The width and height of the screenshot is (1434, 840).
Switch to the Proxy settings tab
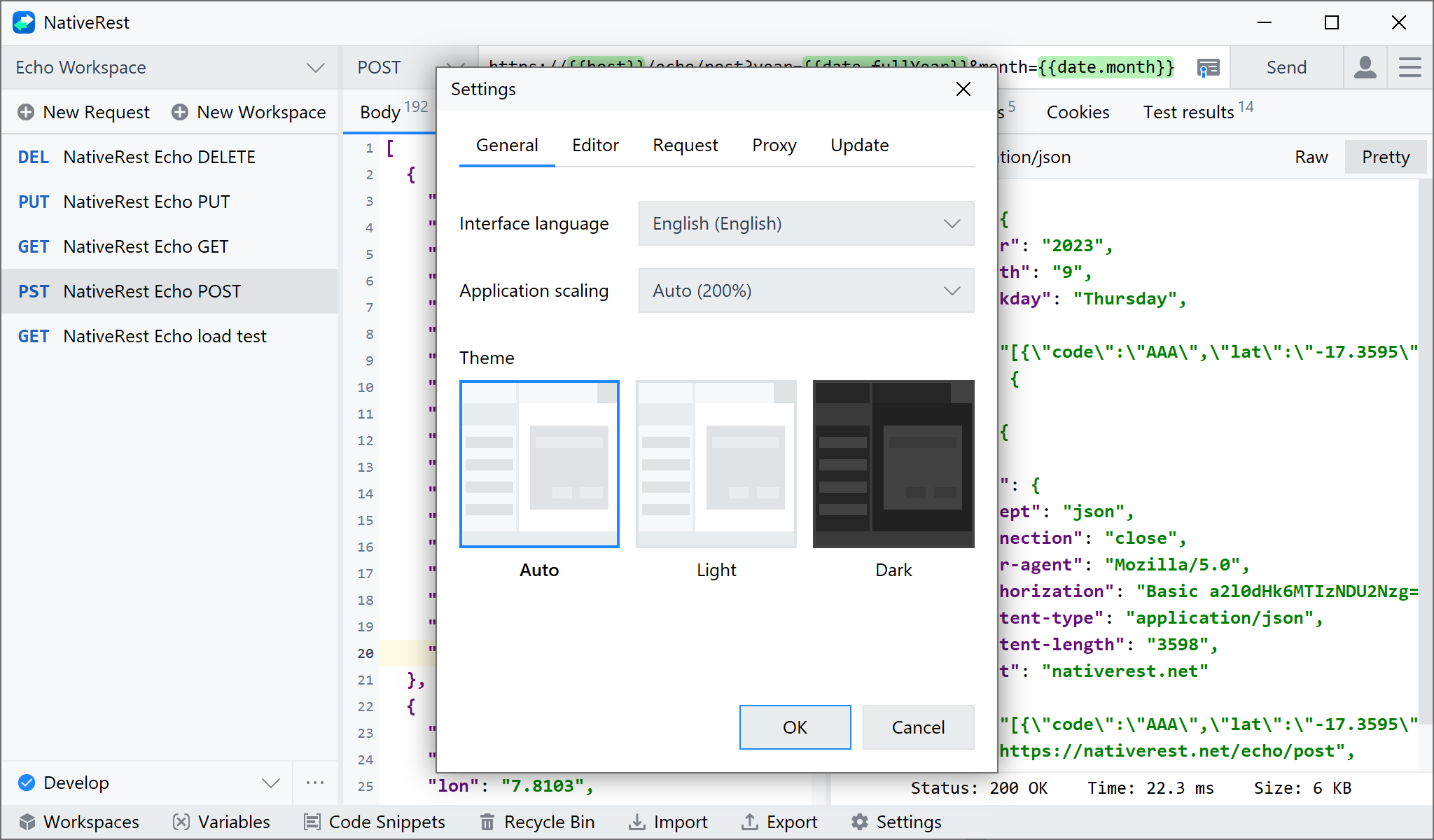[774, 145]
